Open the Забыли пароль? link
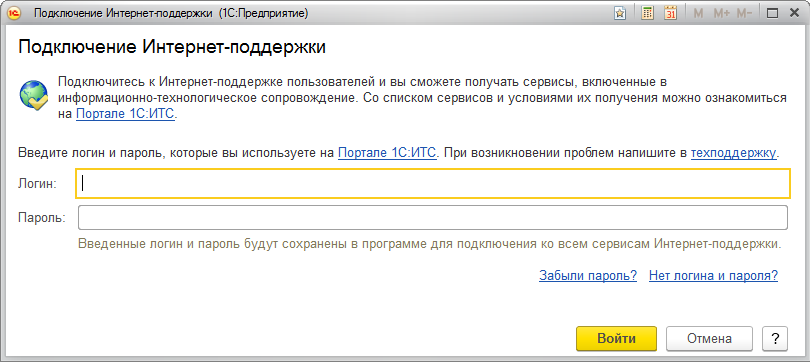The width and height of the screenshot is (810, 362). 588,276
